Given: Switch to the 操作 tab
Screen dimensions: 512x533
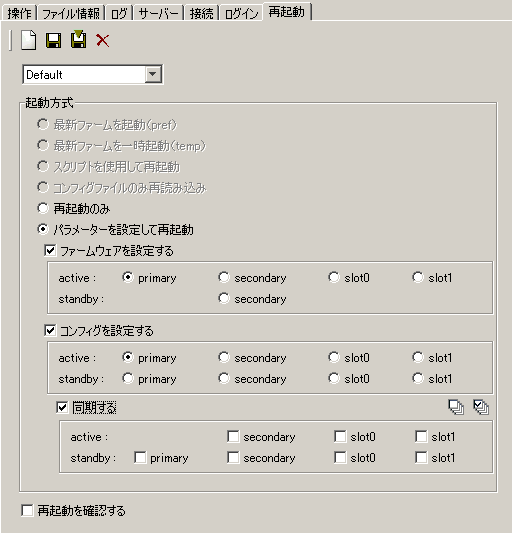Looking at the screenshot, I should click(x=19, y=14).
